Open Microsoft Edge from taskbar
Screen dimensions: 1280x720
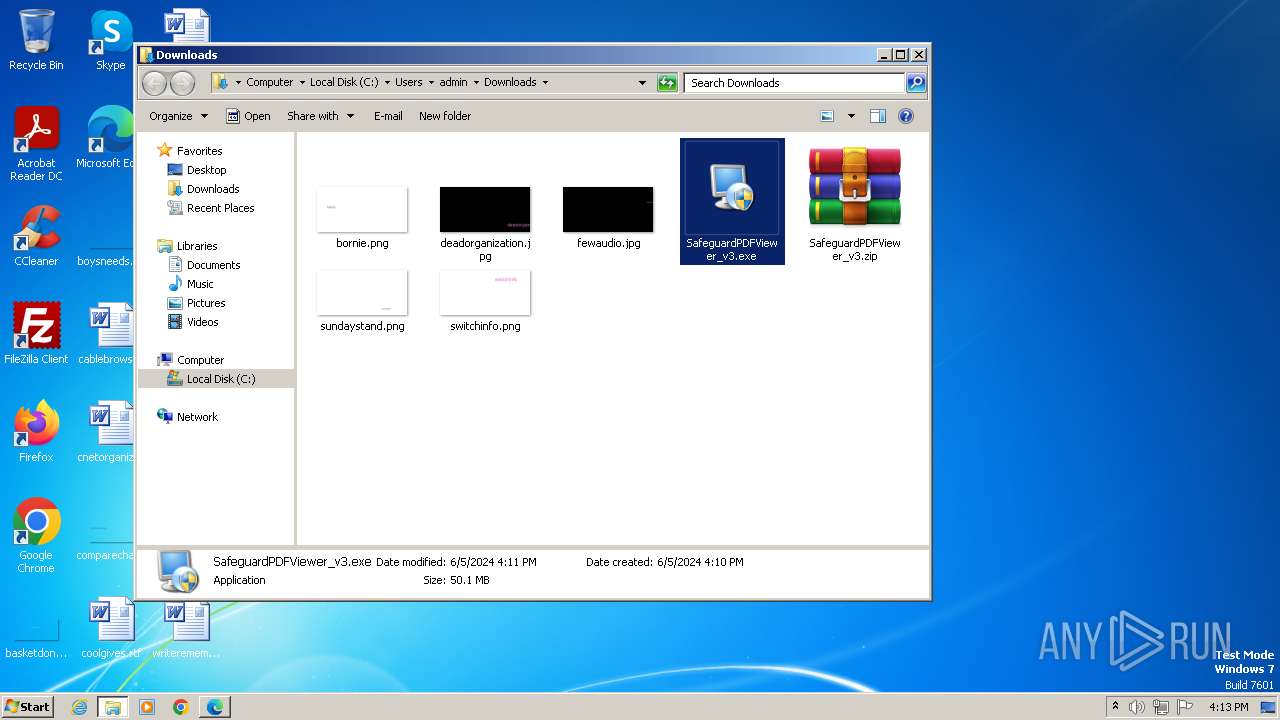point(215,707)
